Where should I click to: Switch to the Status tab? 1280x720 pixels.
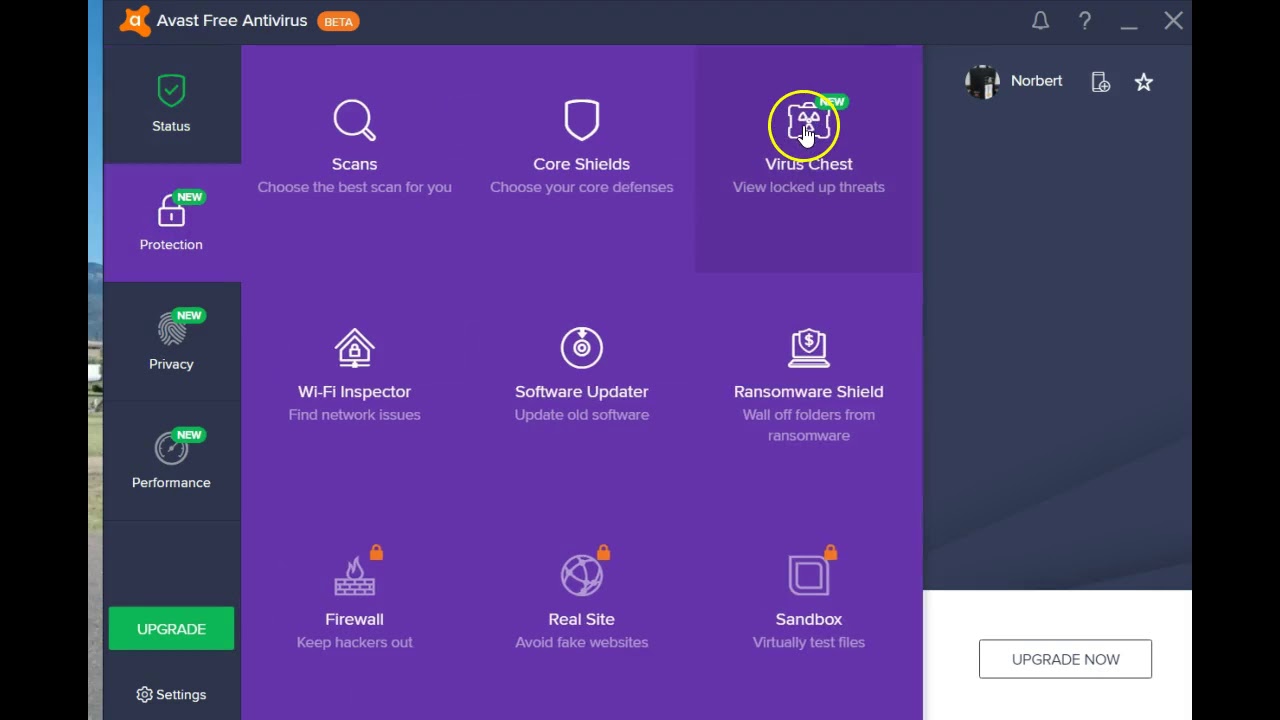click(171, 104)
